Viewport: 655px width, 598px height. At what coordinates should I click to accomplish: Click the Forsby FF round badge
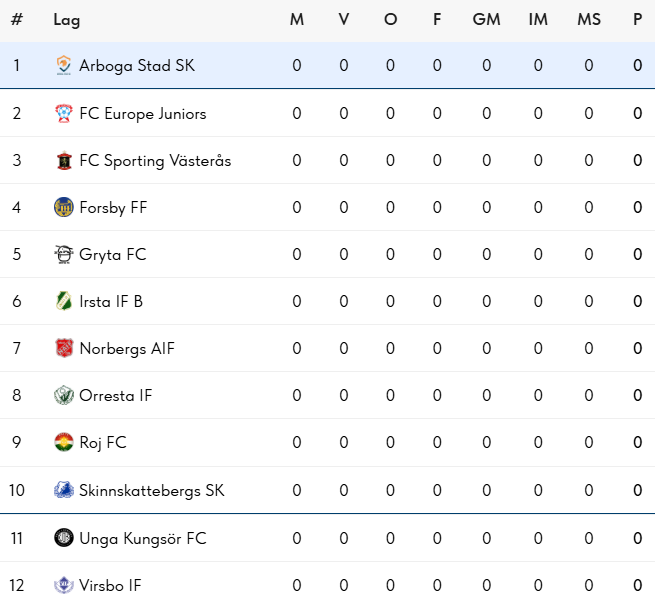pos(64,208)
